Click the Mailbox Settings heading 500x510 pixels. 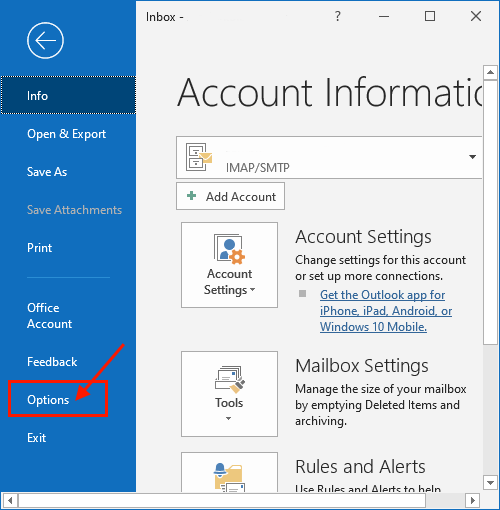pyautogui.click(x=362, y=365)
